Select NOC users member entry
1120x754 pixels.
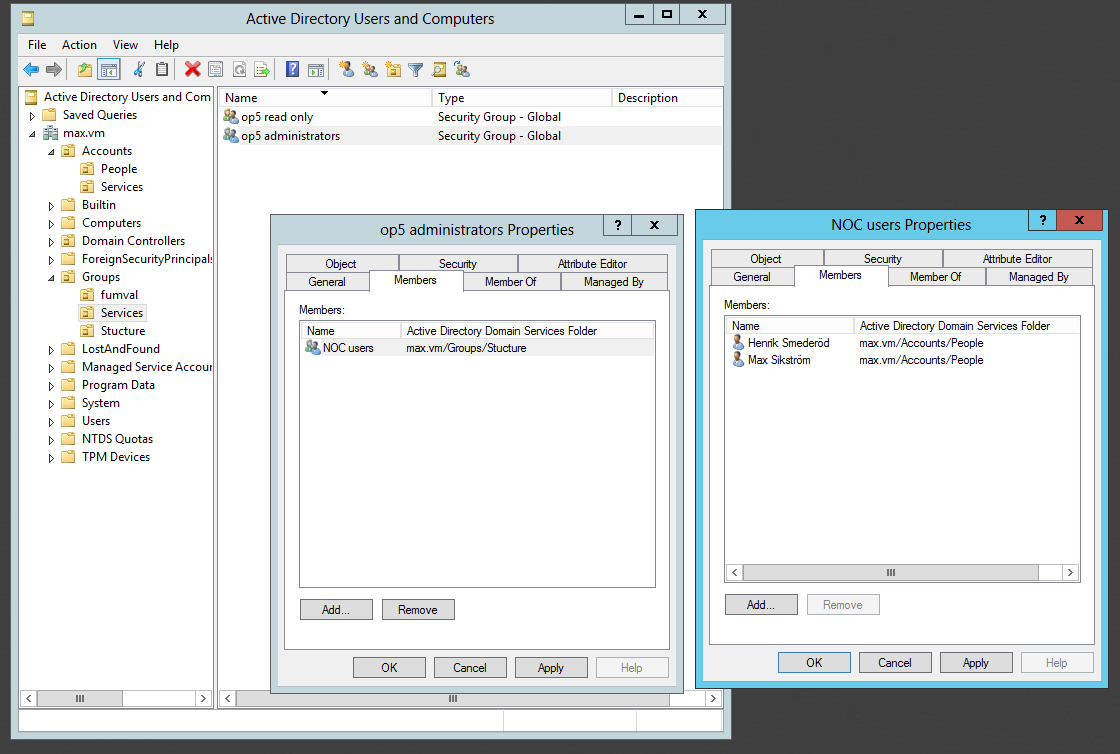coord(476,348)
